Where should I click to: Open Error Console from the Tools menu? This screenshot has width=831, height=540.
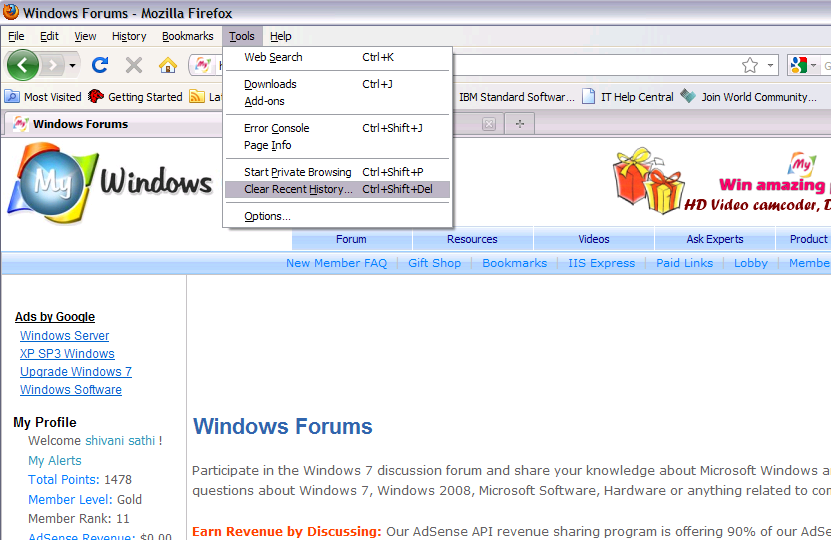338,128
